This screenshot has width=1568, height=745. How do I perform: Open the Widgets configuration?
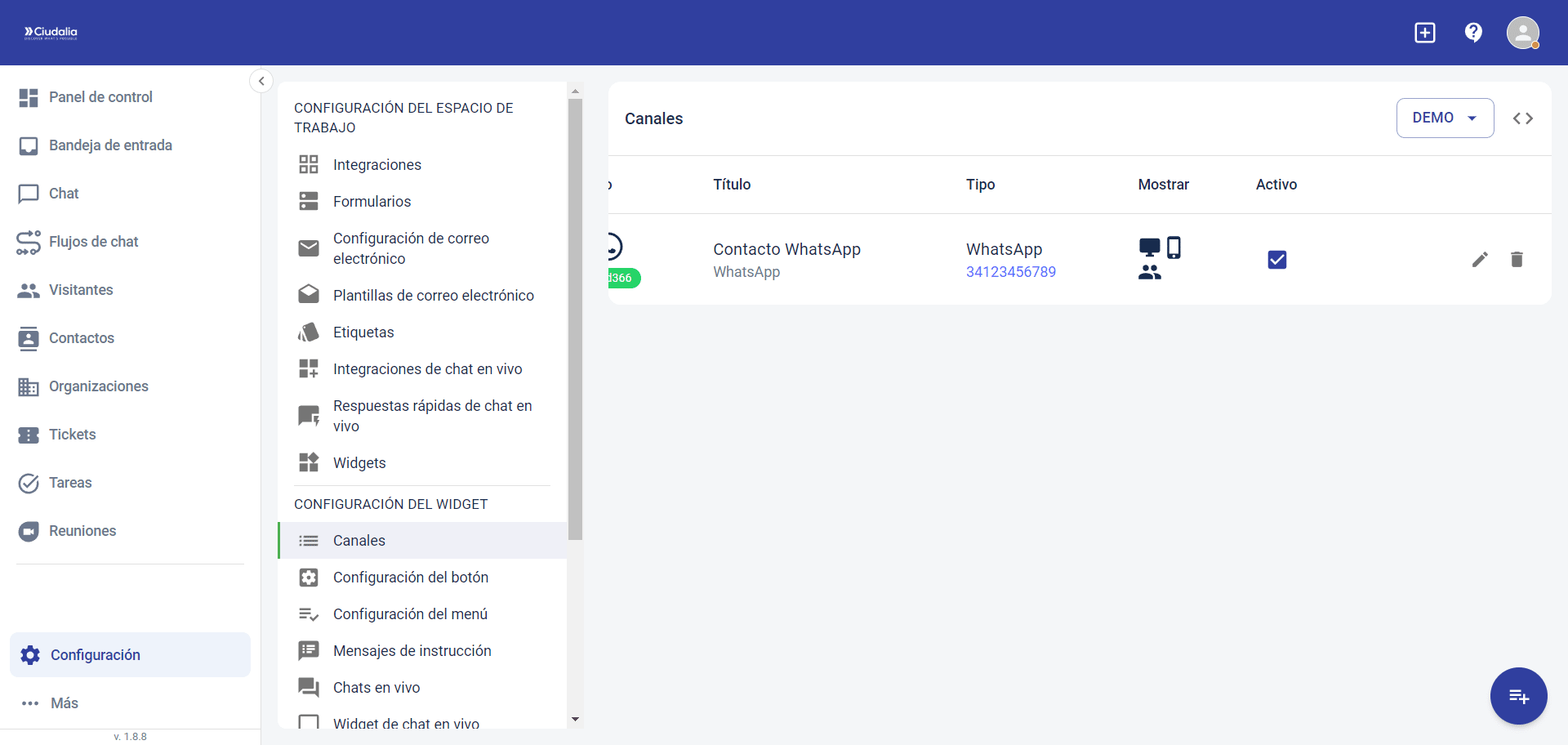(359, 462)
